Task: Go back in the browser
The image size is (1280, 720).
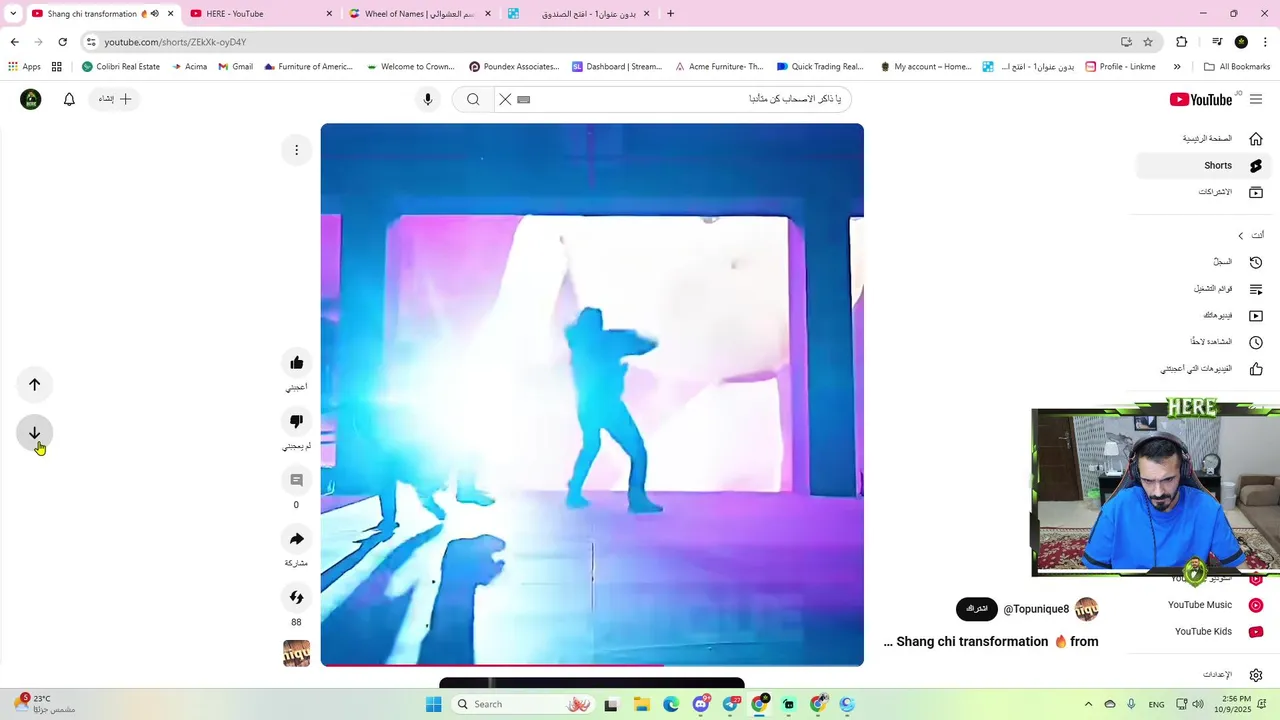Action: coord(14,42)
